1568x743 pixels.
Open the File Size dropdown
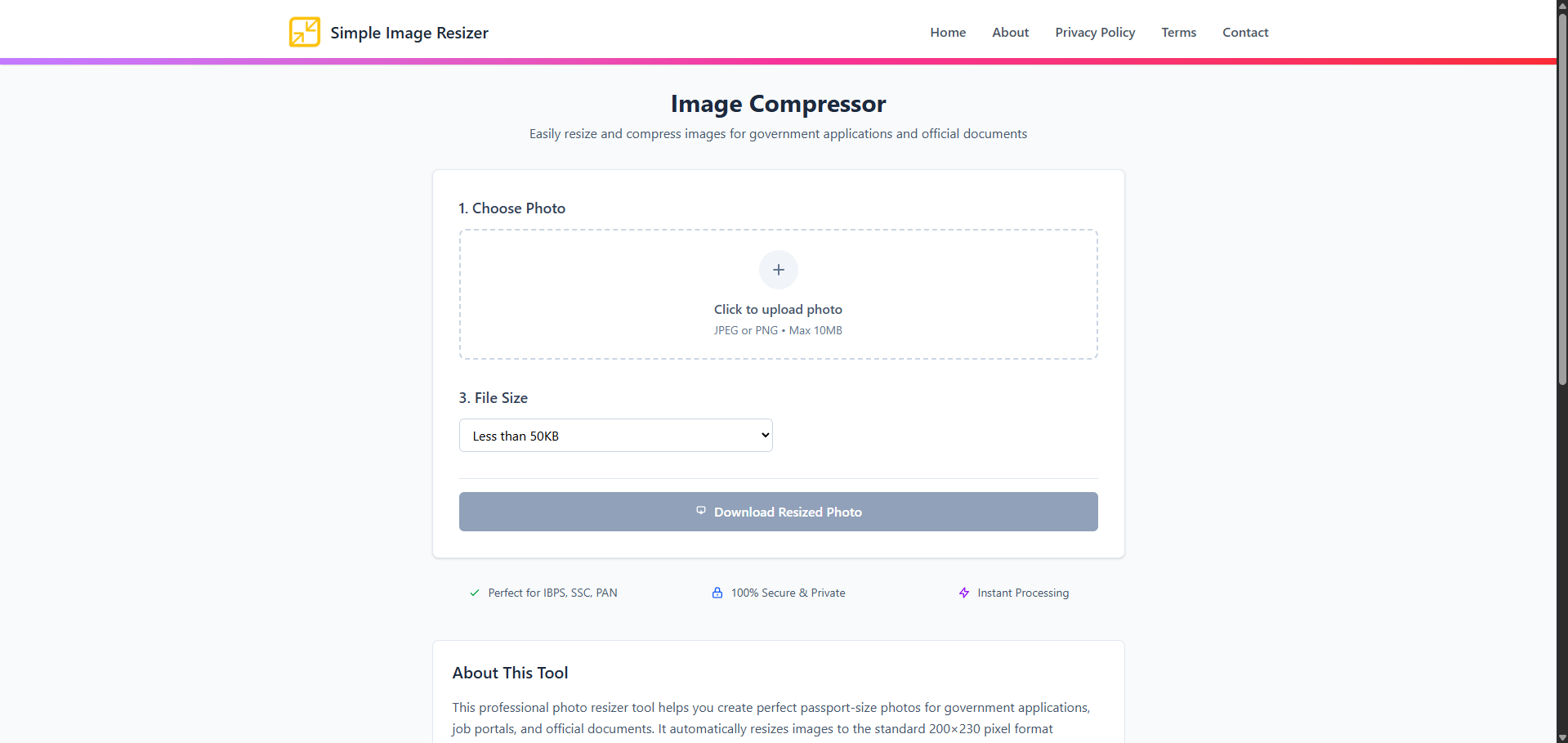point(615,435)
